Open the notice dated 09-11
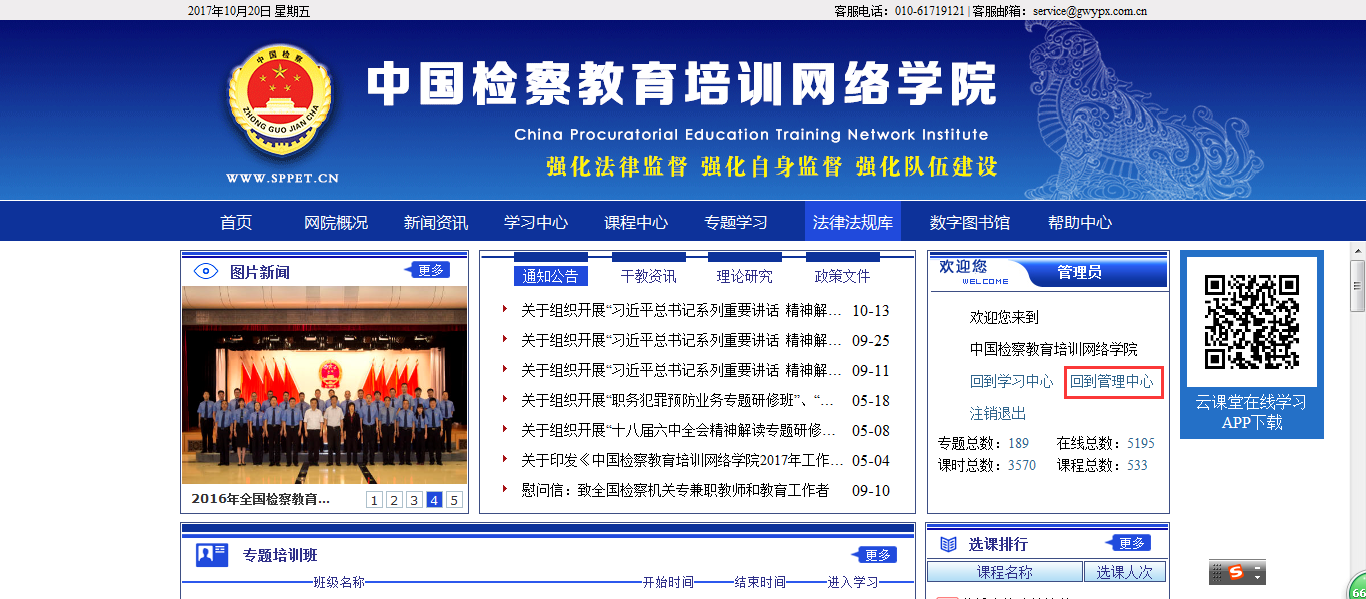 point(681,371)
